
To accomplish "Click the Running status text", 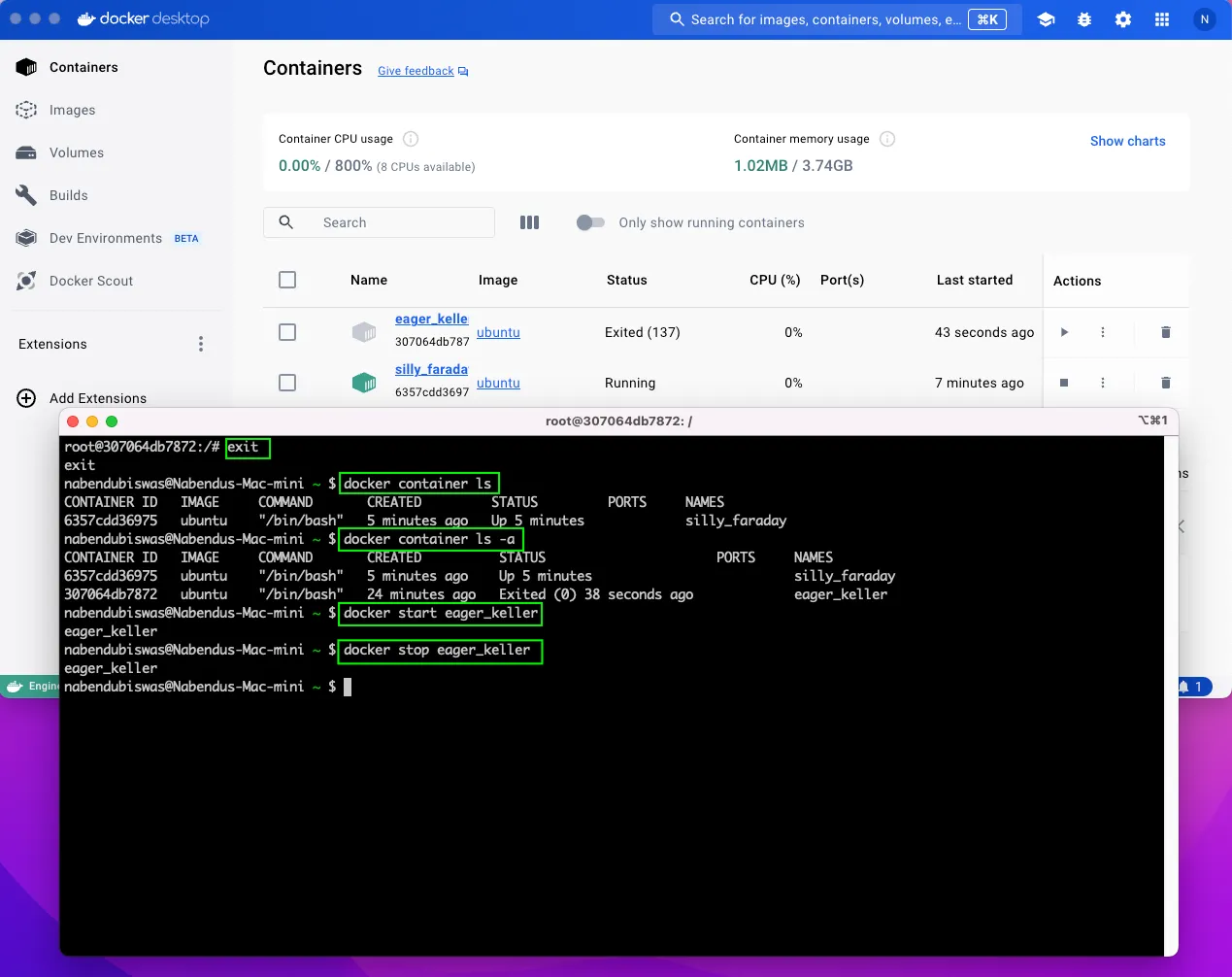I will click(x=630, y=383).
